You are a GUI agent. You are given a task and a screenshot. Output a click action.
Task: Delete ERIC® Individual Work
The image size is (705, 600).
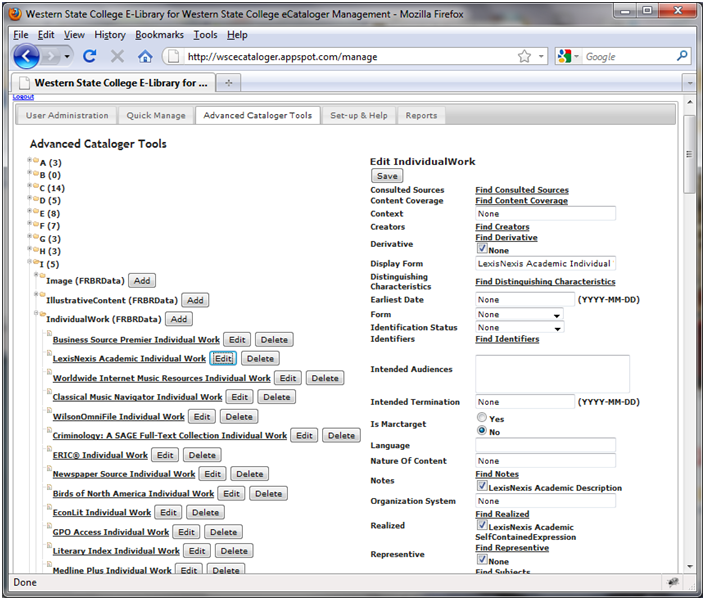click(202, 455)
